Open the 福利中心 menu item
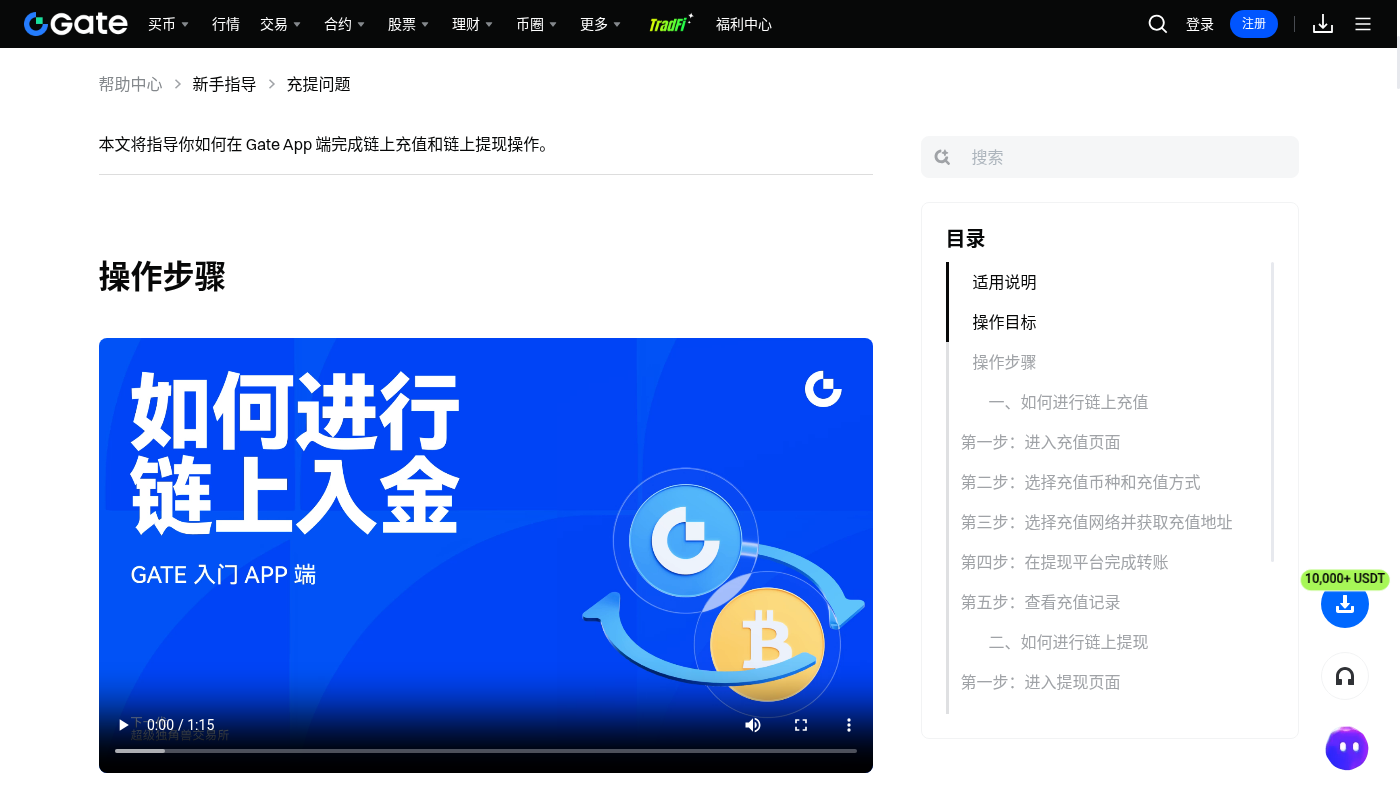 coord(744,24)
